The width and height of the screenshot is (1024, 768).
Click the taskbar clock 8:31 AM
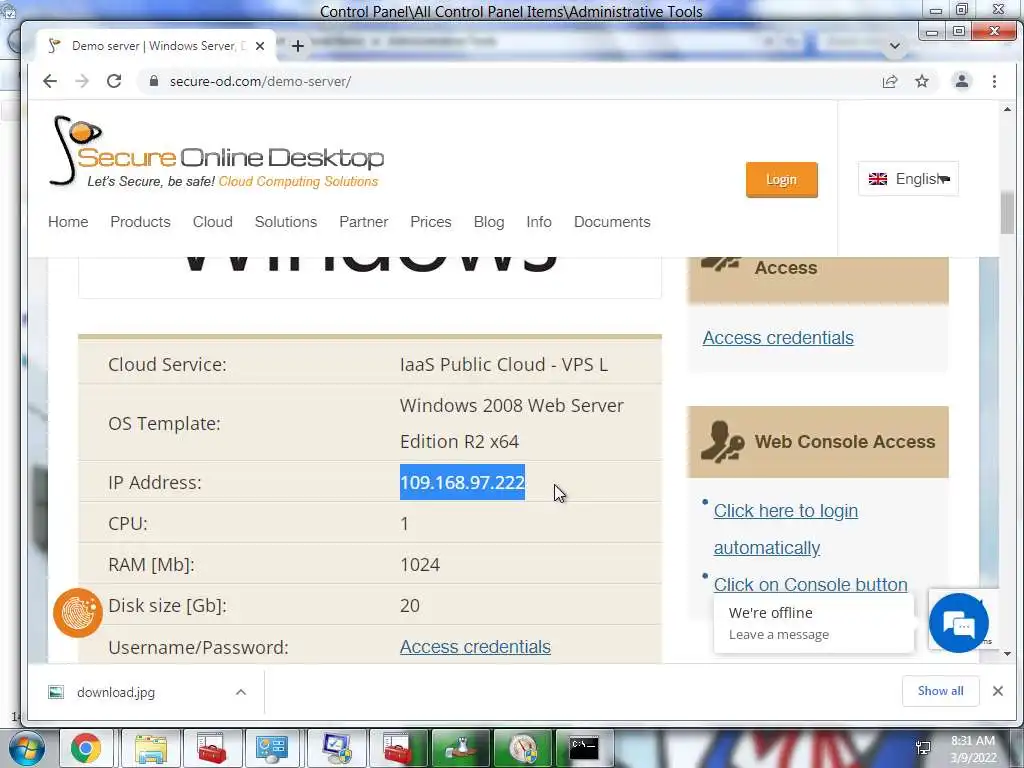(x=972, y=741)
